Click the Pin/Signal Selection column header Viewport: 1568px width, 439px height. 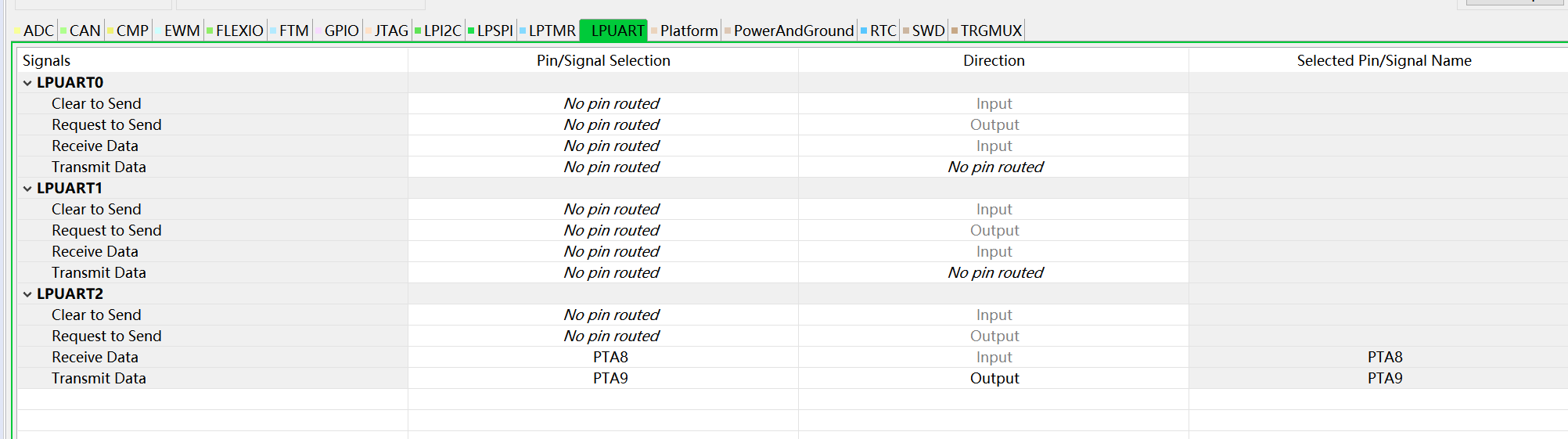click(x=603, y=60)
